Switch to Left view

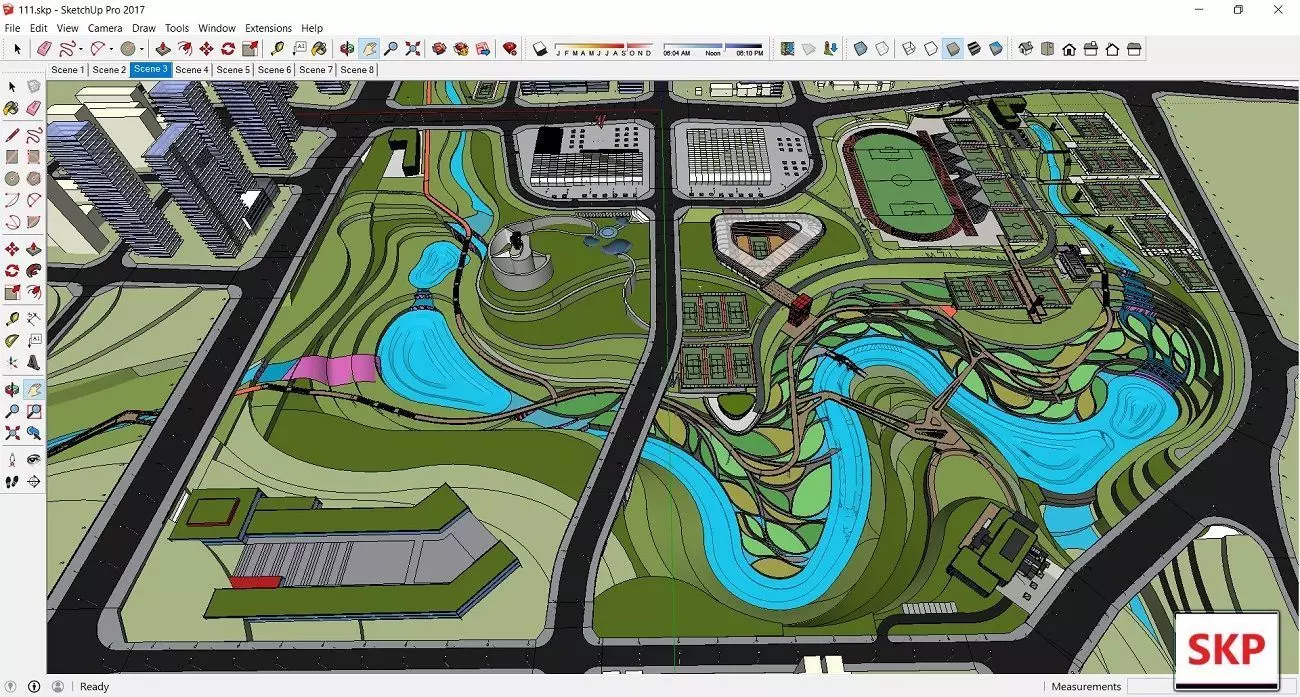1134,48
